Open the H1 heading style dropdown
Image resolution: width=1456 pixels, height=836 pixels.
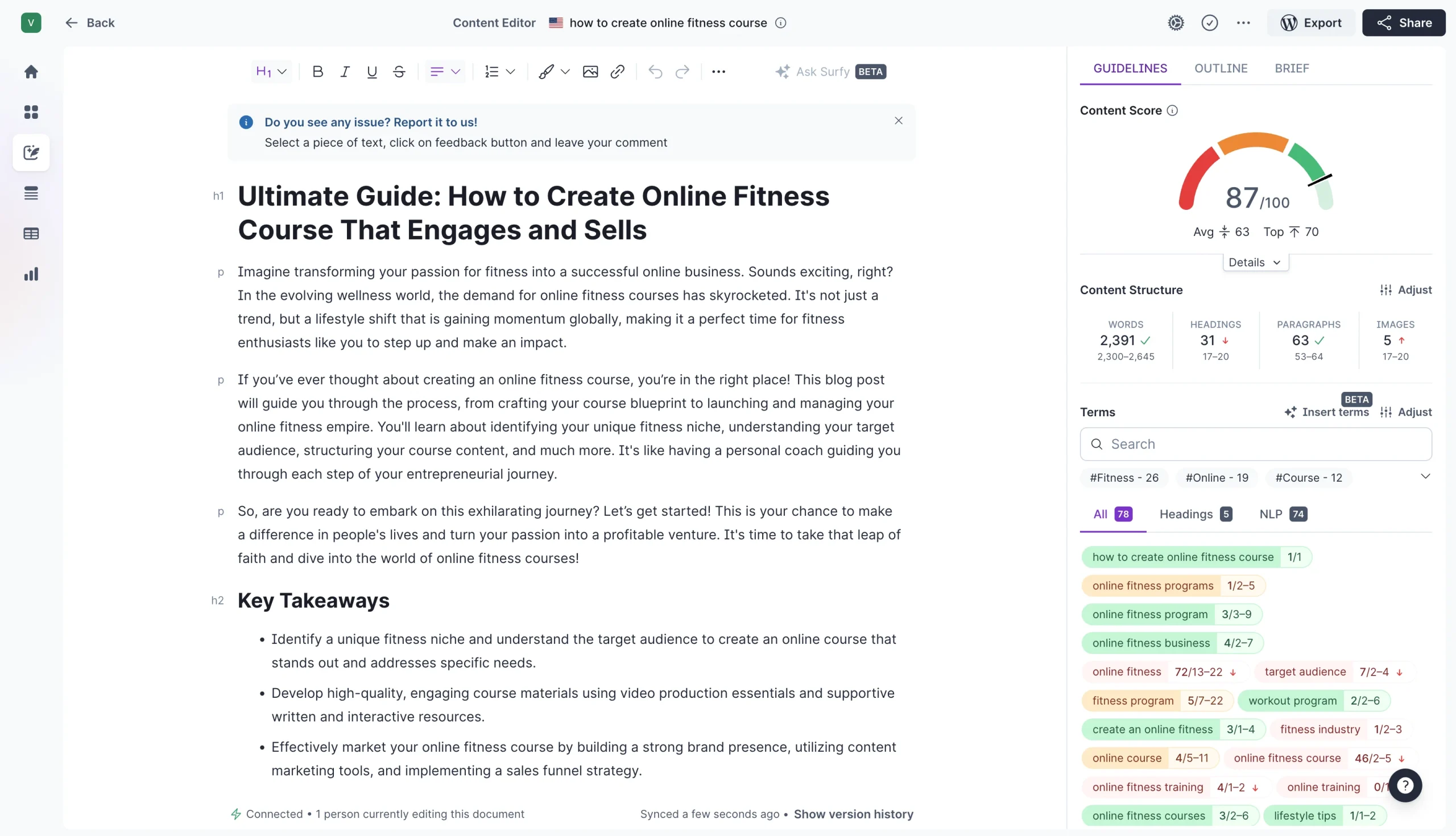(271, 72)
